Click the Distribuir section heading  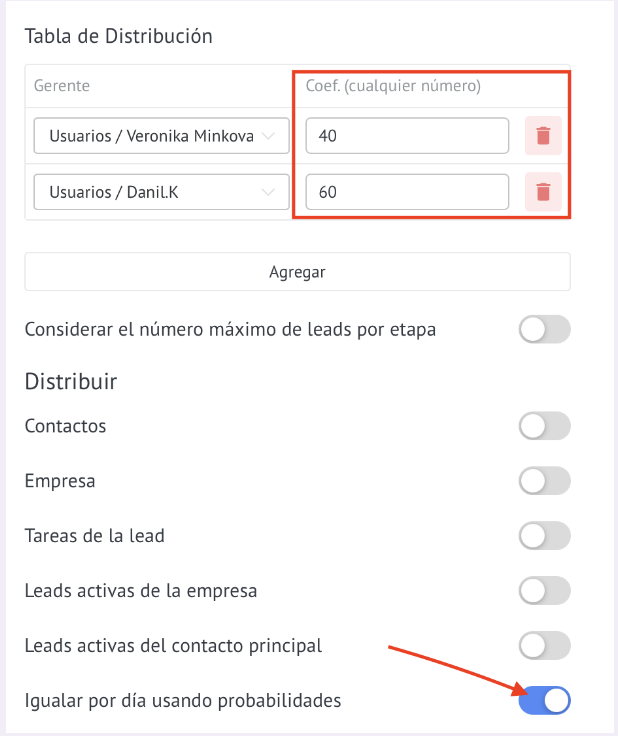click(71, 381)
